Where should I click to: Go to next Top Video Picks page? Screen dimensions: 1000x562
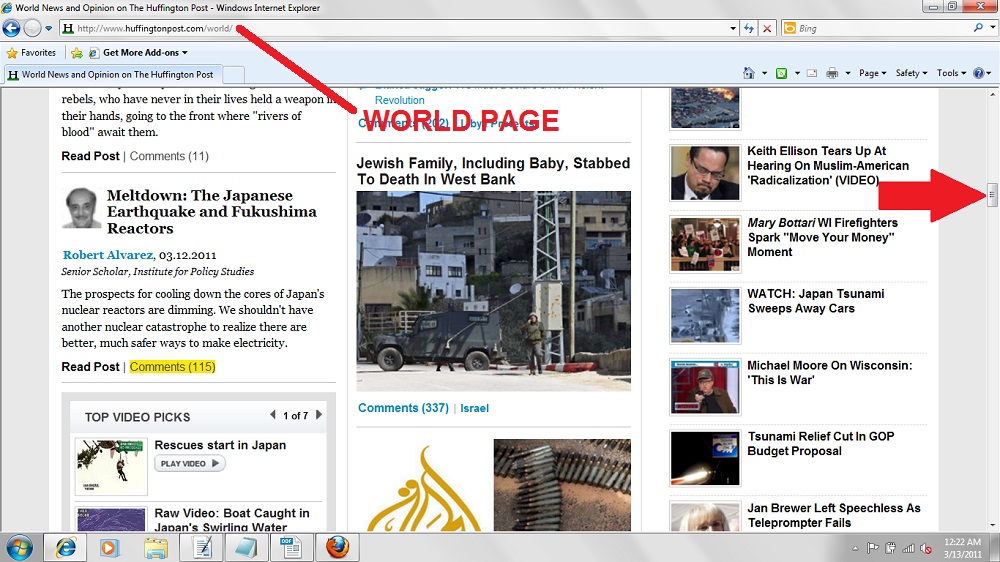click(x=319, y=415)
